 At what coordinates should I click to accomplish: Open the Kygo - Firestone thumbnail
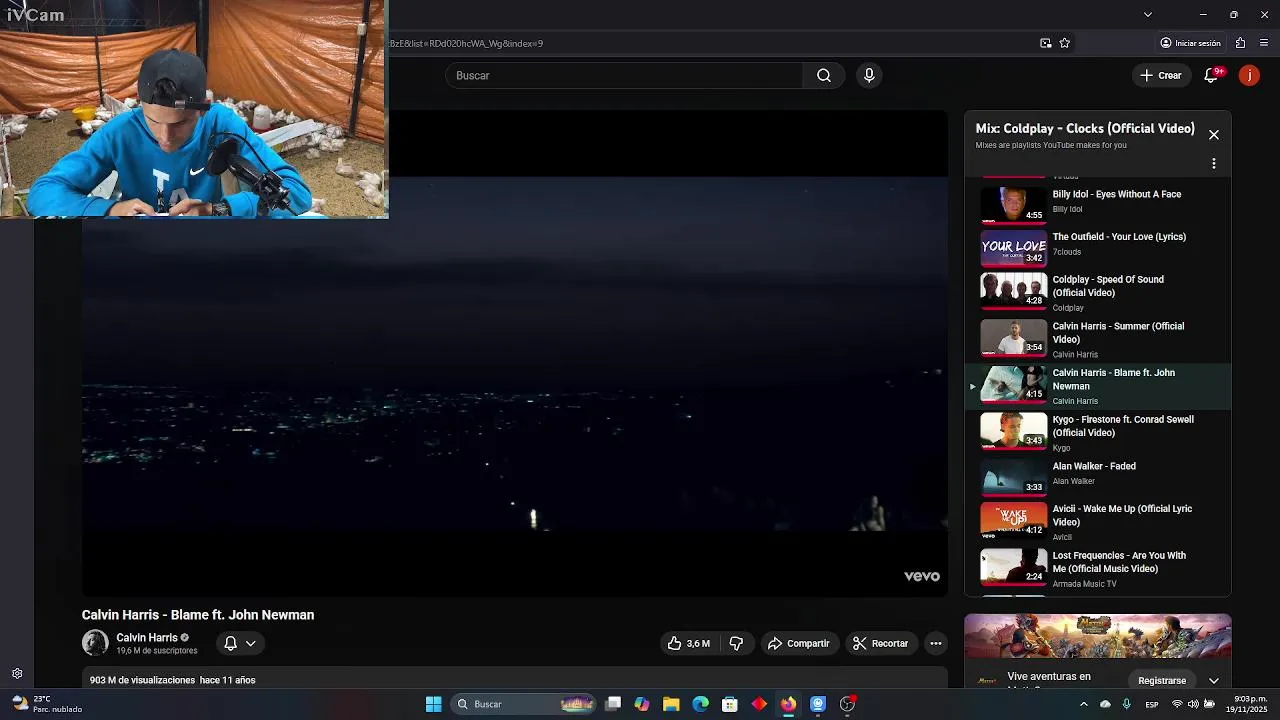(x=1013, y=430)
